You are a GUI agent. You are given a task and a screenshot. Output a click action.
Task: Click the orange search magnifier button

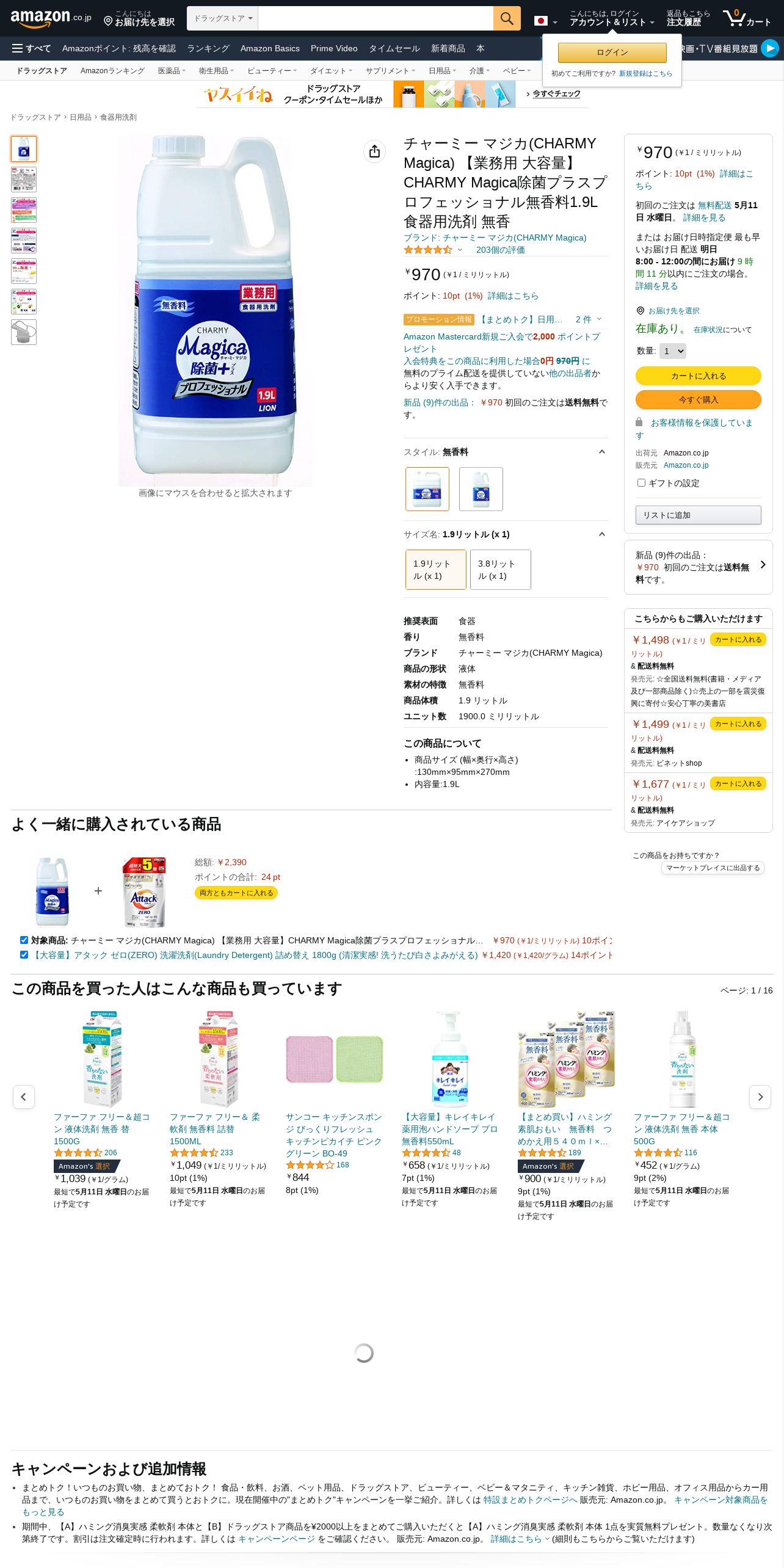(x=506, y=18)
